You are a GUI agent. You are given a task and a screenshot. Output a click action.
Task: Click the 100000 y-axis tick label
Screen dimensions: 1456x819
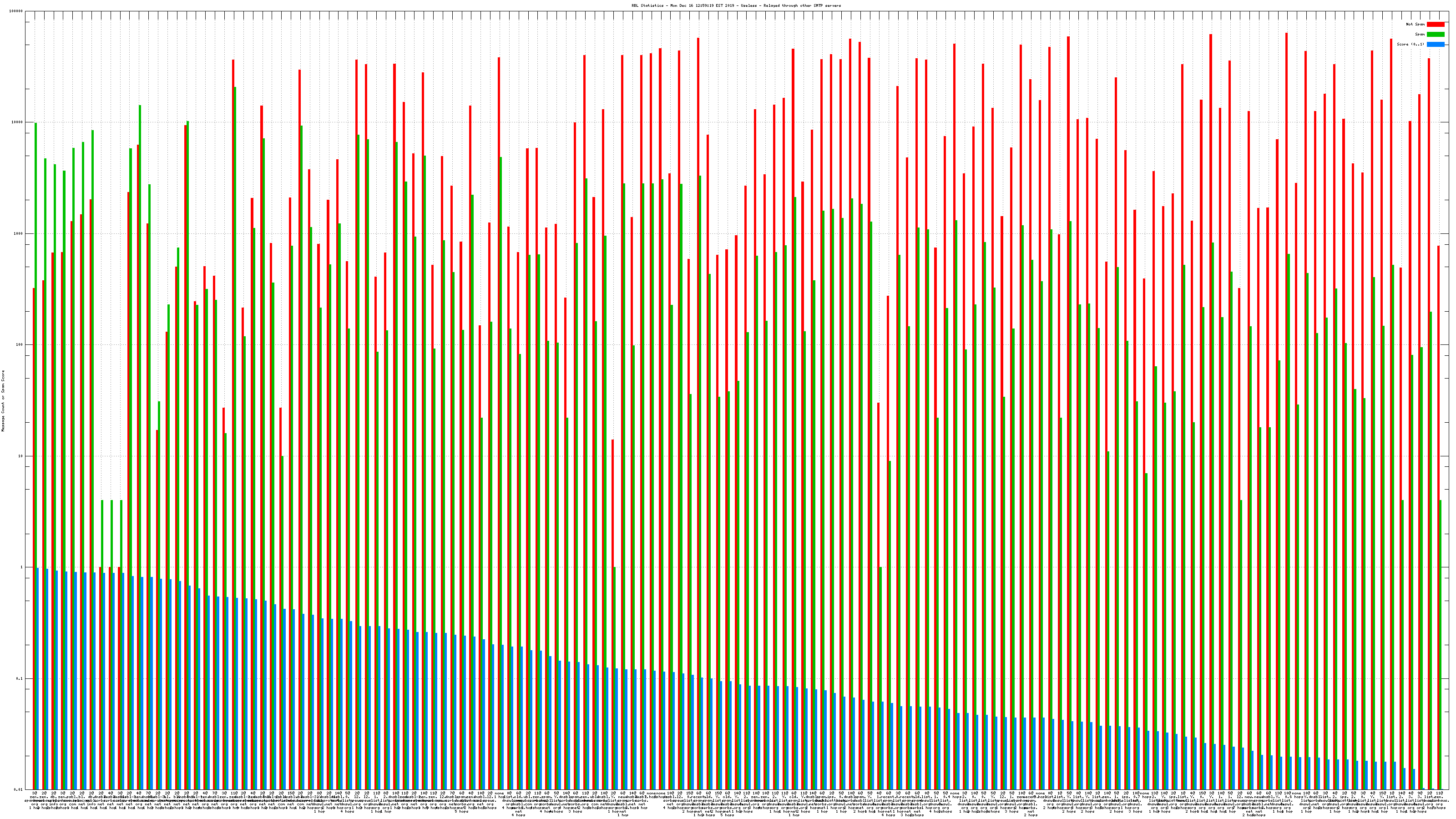pos(16,11)
